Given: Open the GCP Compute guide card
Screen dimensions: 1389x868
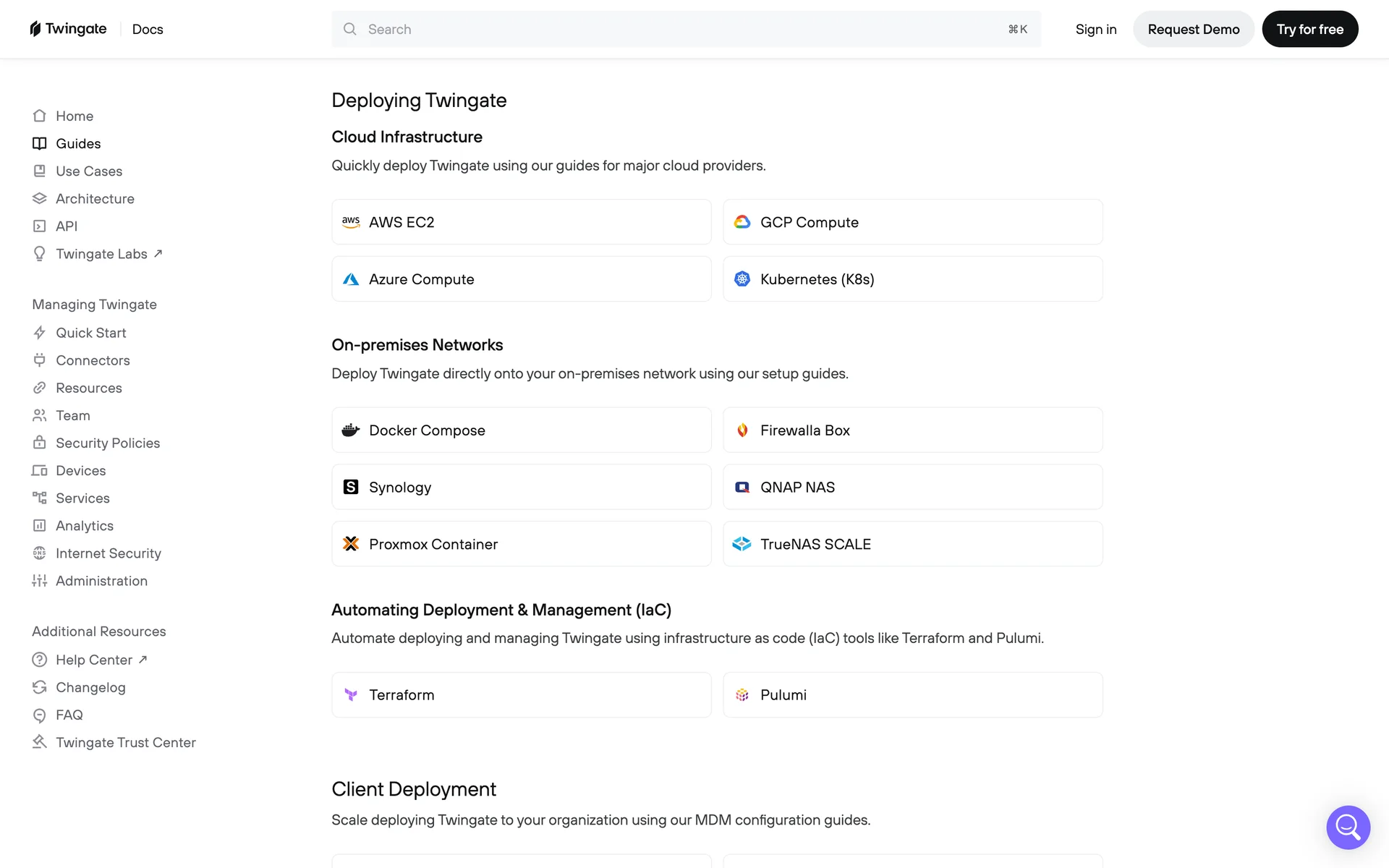Looking at the screenshot, I should point(912,222).
